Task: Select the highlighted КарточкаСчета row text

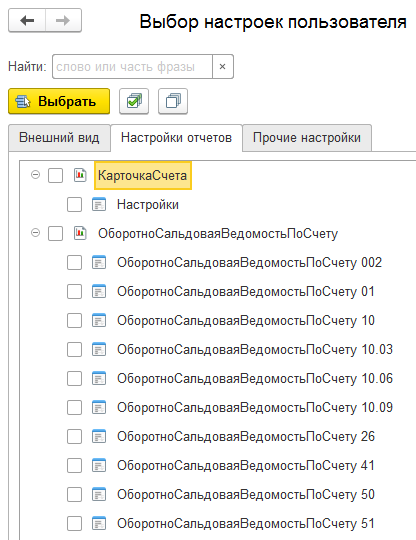Action: [143, 176]
